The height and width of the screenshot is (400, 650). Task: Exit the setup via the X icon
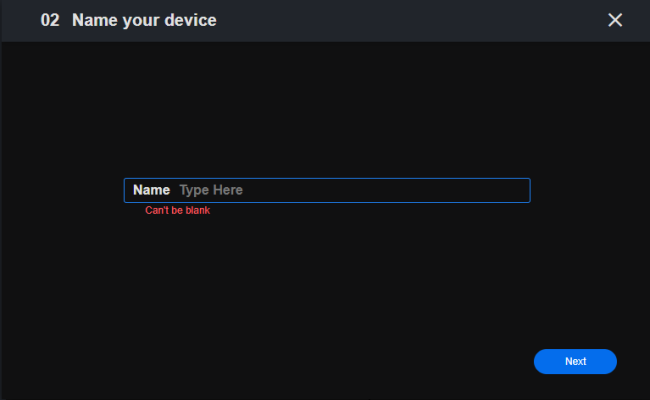coord(615,20)
